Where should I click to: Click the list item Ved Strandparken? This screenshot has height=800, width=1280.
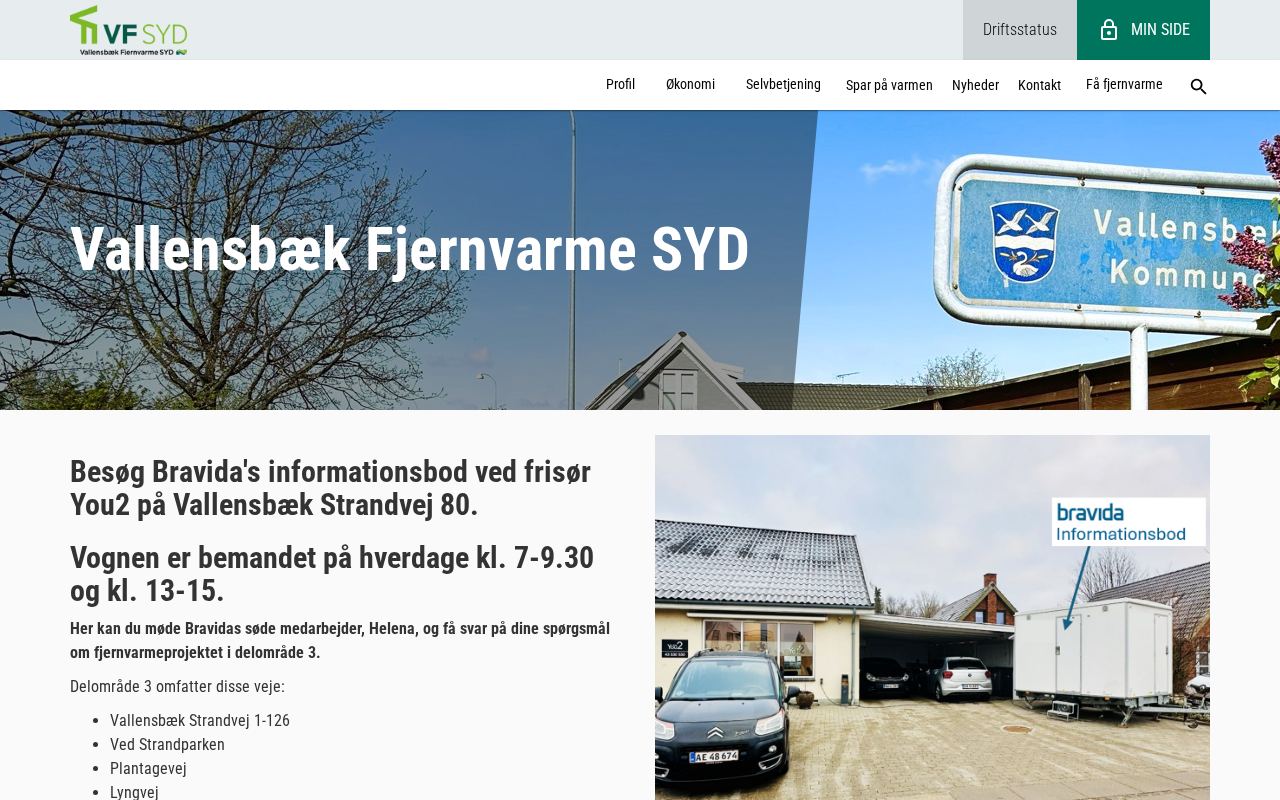167,745
